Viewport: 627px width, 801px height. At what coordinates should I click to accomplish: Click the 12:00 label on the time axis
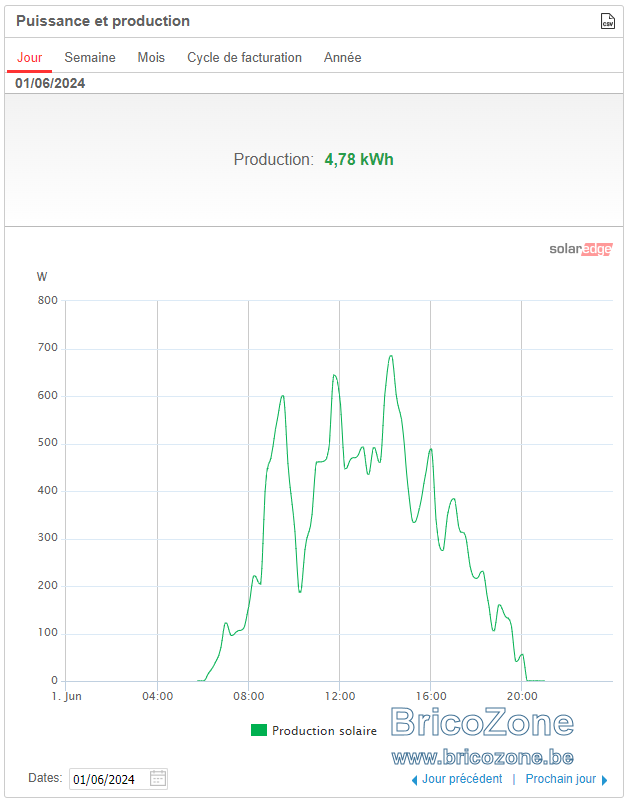coord(340,696)
